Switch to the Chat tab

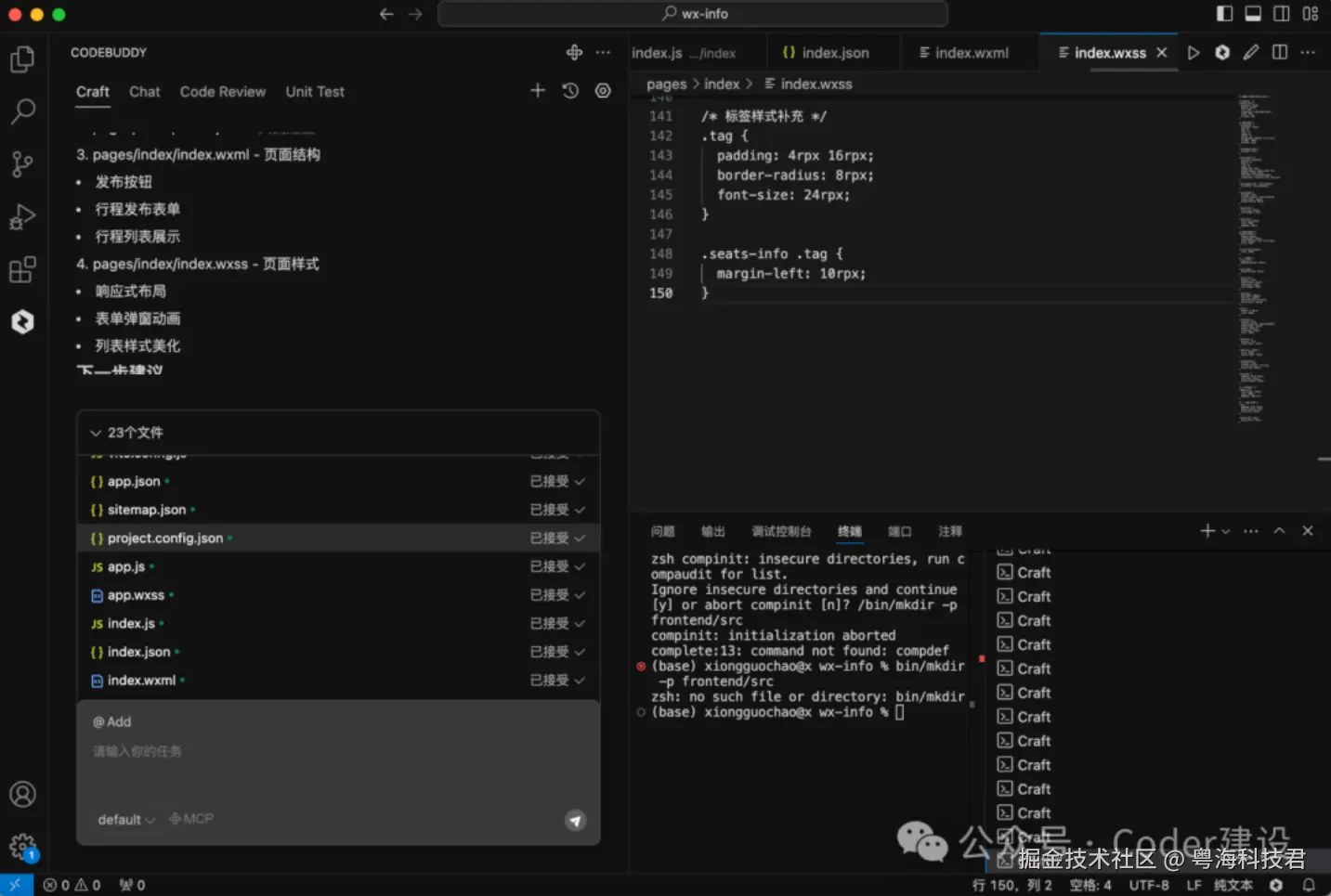[x=145, y=91]
